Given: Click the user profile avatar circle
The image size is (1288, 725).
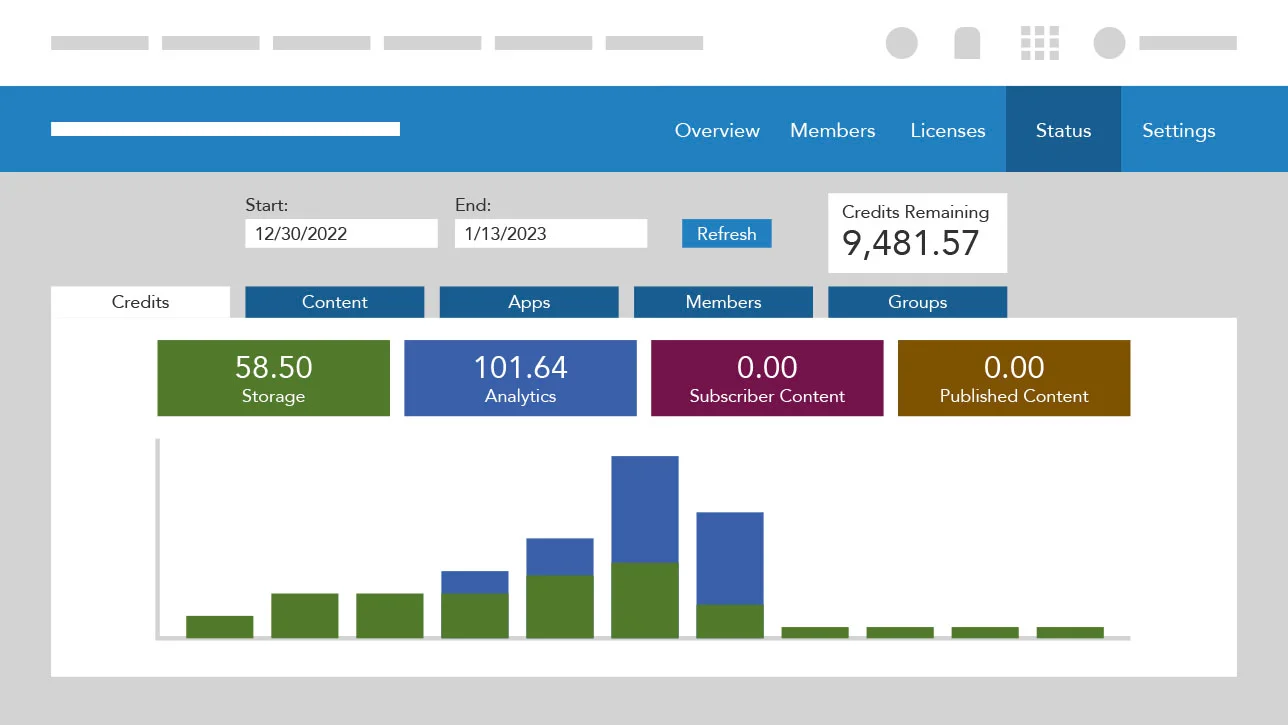Looking at the screenshot, I should [x=1109, y=43].
